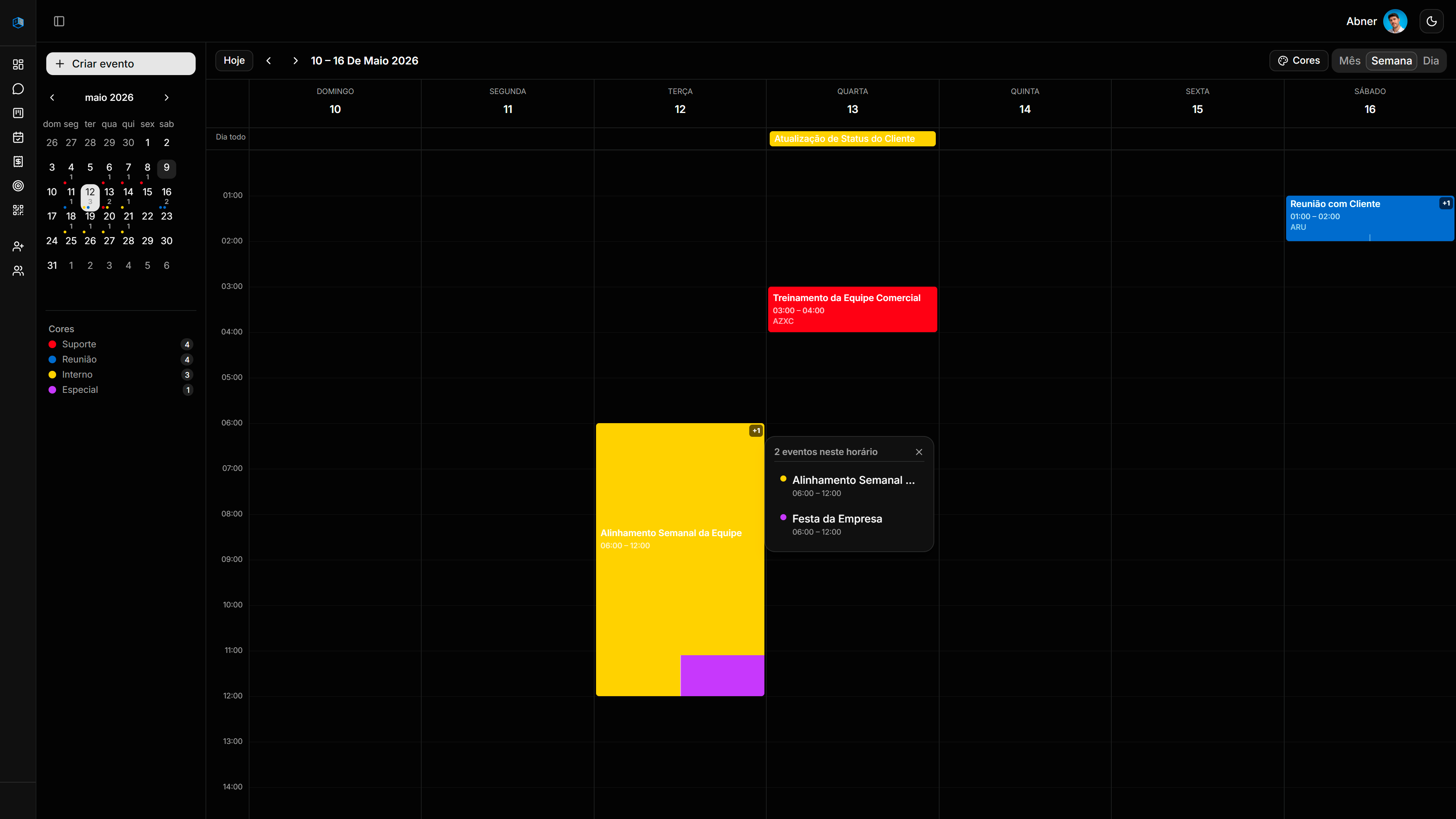This screenshot has height=819, width=1456.
Task: Toggle dark mode moon icon
Action: point(1431,22)
